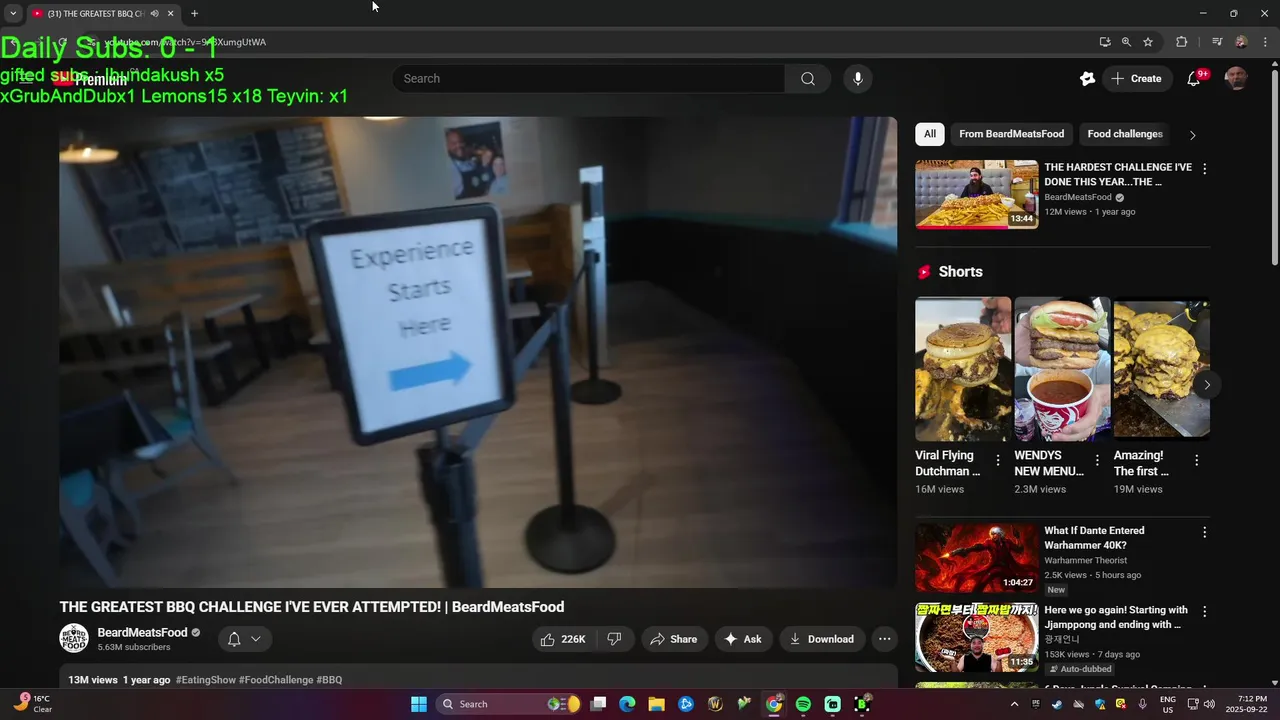Open options for THE HARDEST CHALLENGE video
The width and height of the screenshot is (1280, 720).
tap(1204, 169)
